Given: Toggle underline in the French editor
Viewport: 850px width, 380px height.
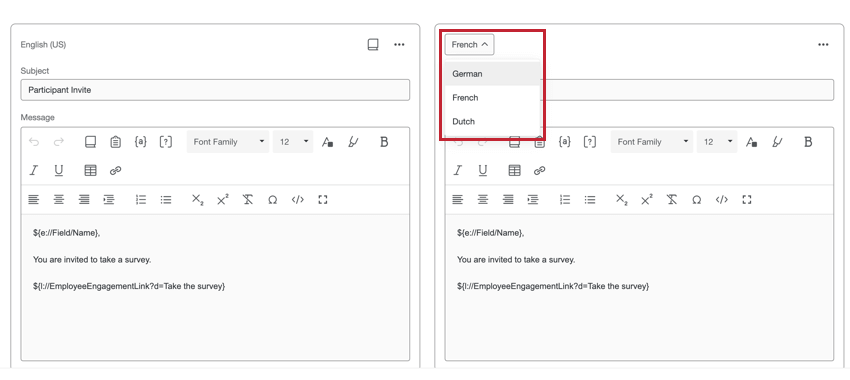Looking at the screenshot, I should (482, 171).
